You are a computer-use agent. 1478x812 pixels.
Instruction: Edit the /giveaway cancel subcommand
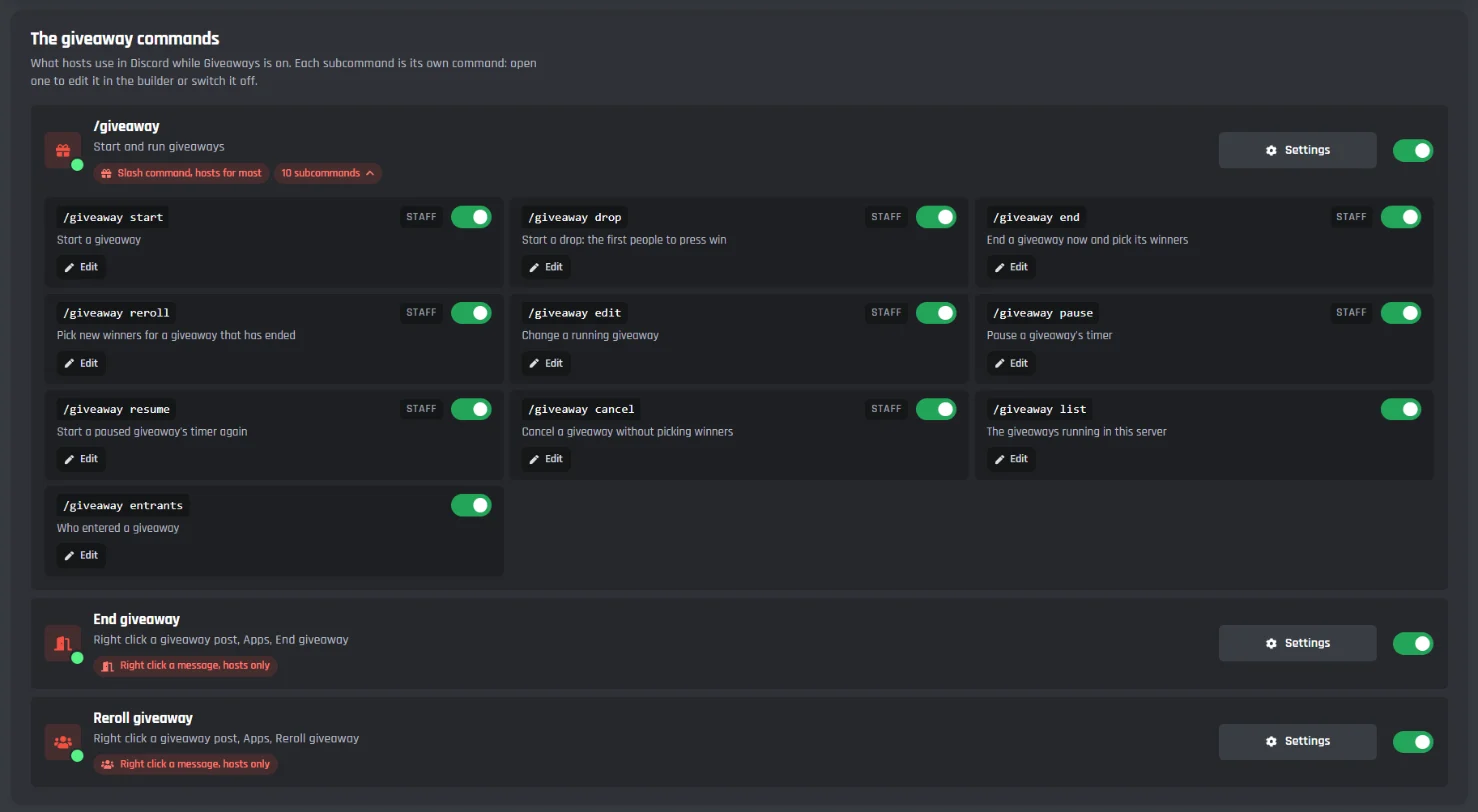(x=546, y=459)
